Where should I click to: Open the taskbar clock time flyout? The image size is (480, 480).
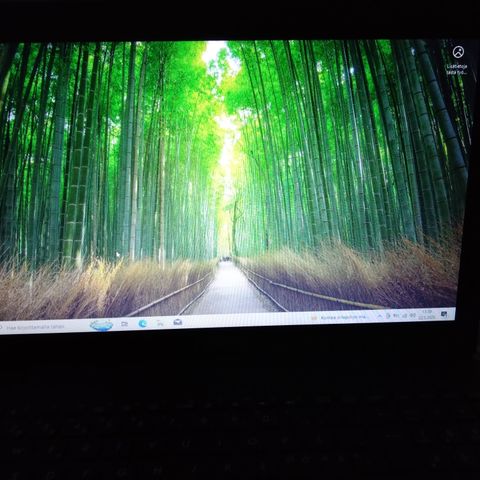point(427,311)
